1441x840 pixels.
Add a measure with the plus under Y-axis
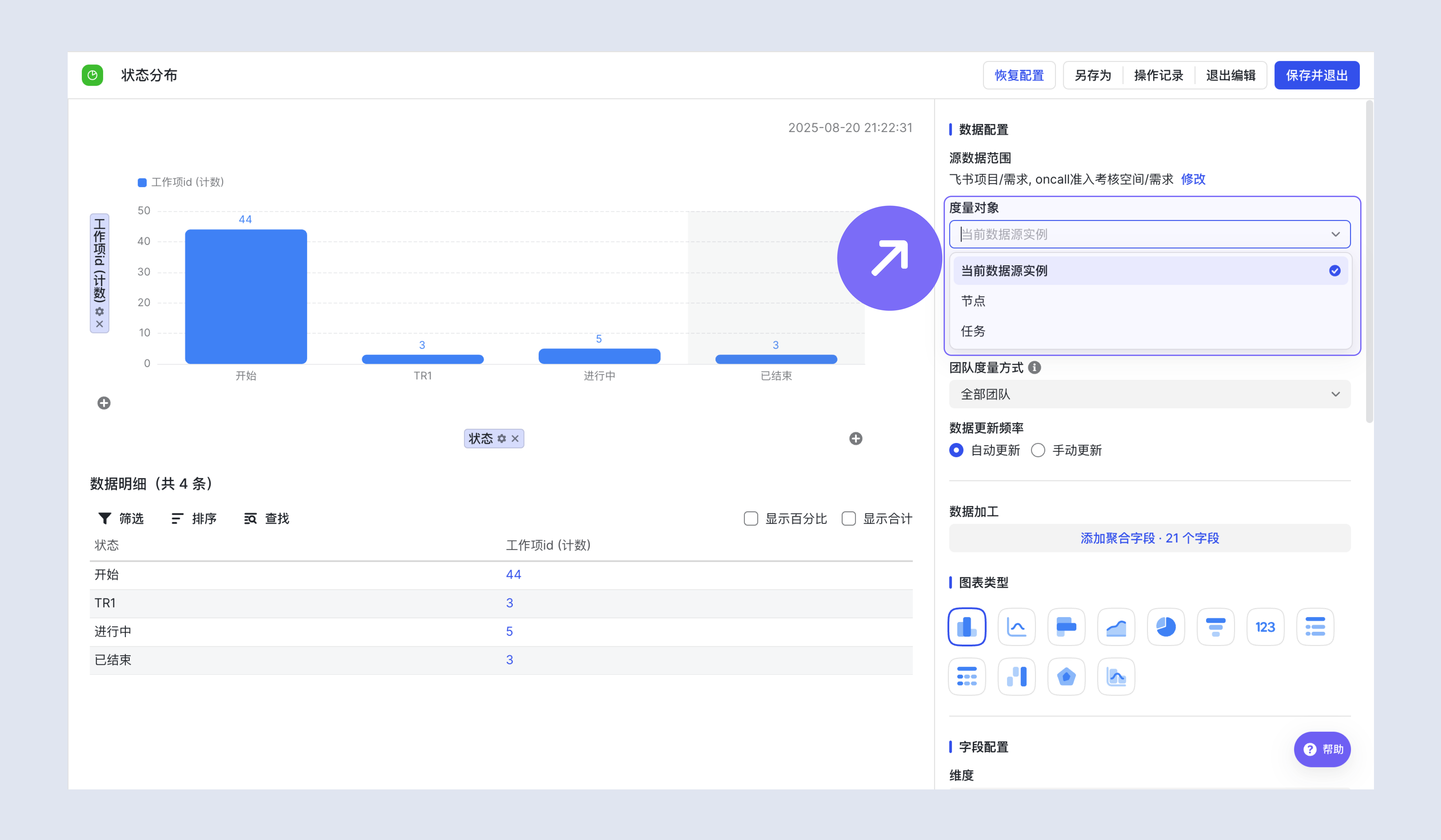pos(103,403)
